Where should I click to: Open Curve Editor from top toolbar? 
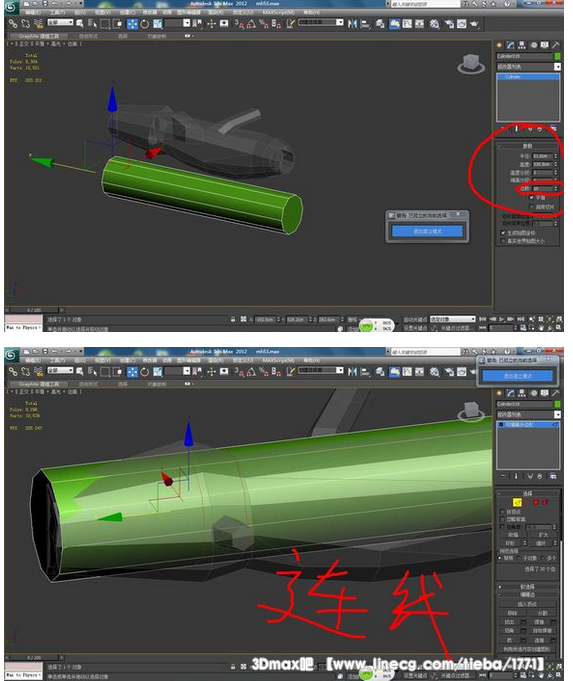pos(407,23)
